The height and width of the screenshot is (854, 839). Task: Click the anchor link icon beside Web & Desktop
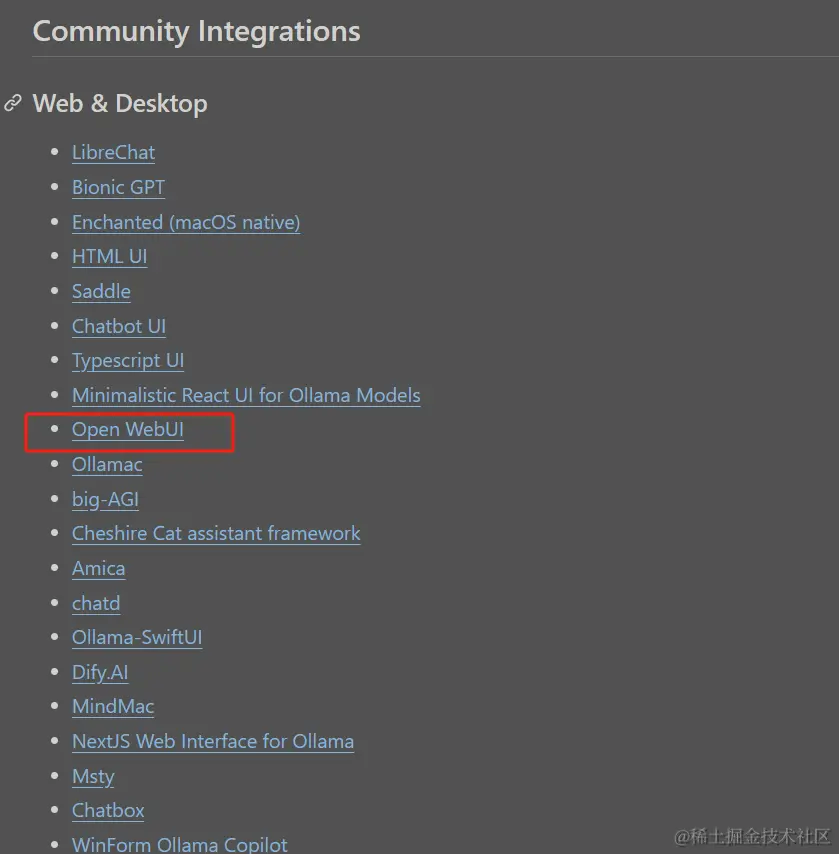tap(13, 102)
